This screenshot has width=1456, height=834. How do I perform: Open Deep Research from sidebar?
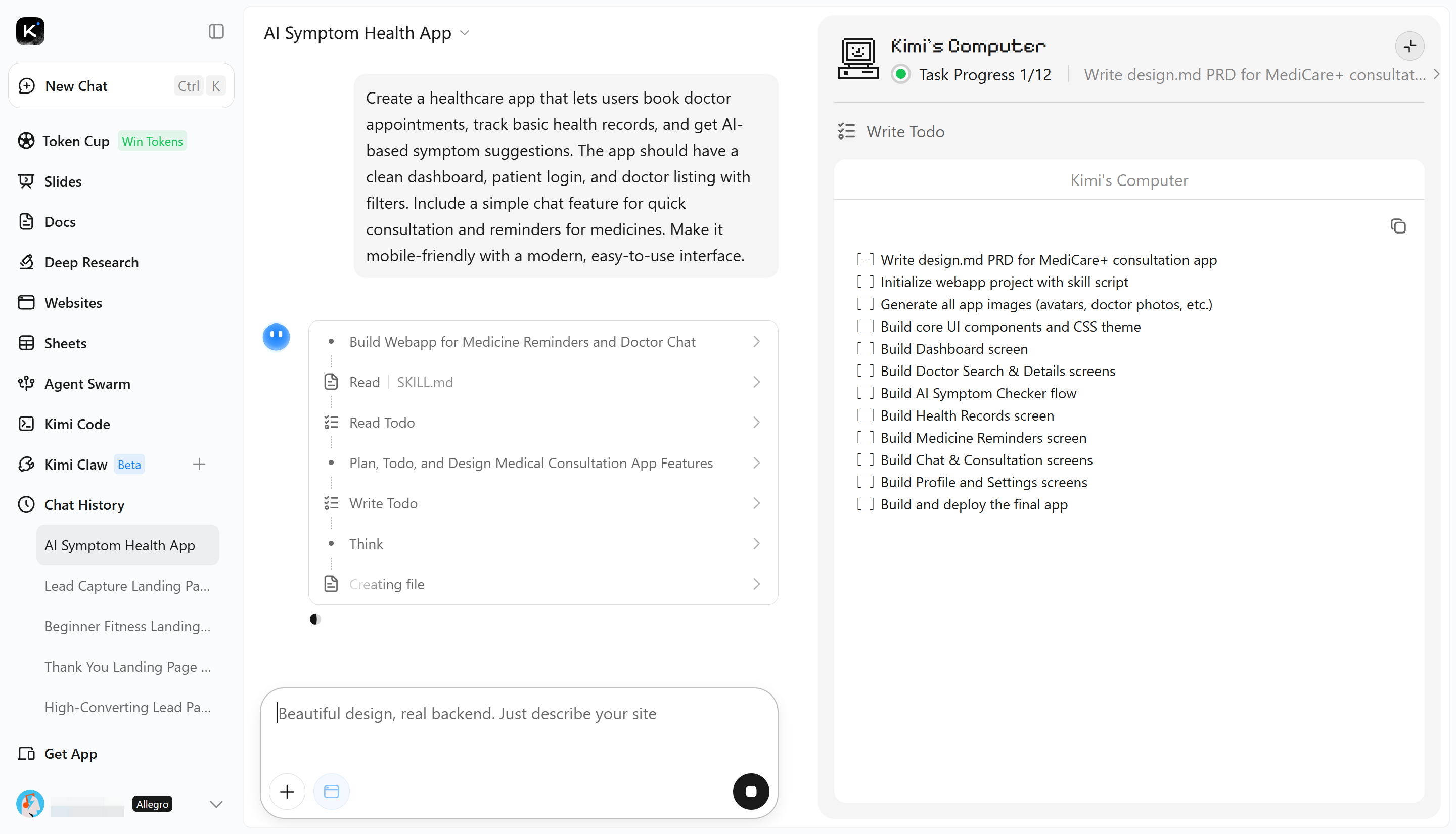click(x=92, y=262)
